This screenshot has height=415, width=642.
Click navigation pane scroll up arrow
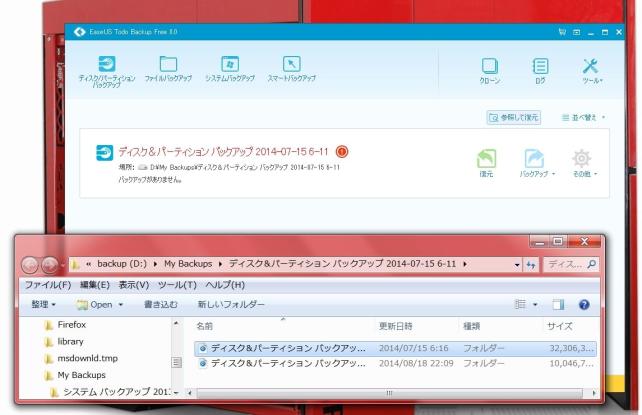pos(176,323)
